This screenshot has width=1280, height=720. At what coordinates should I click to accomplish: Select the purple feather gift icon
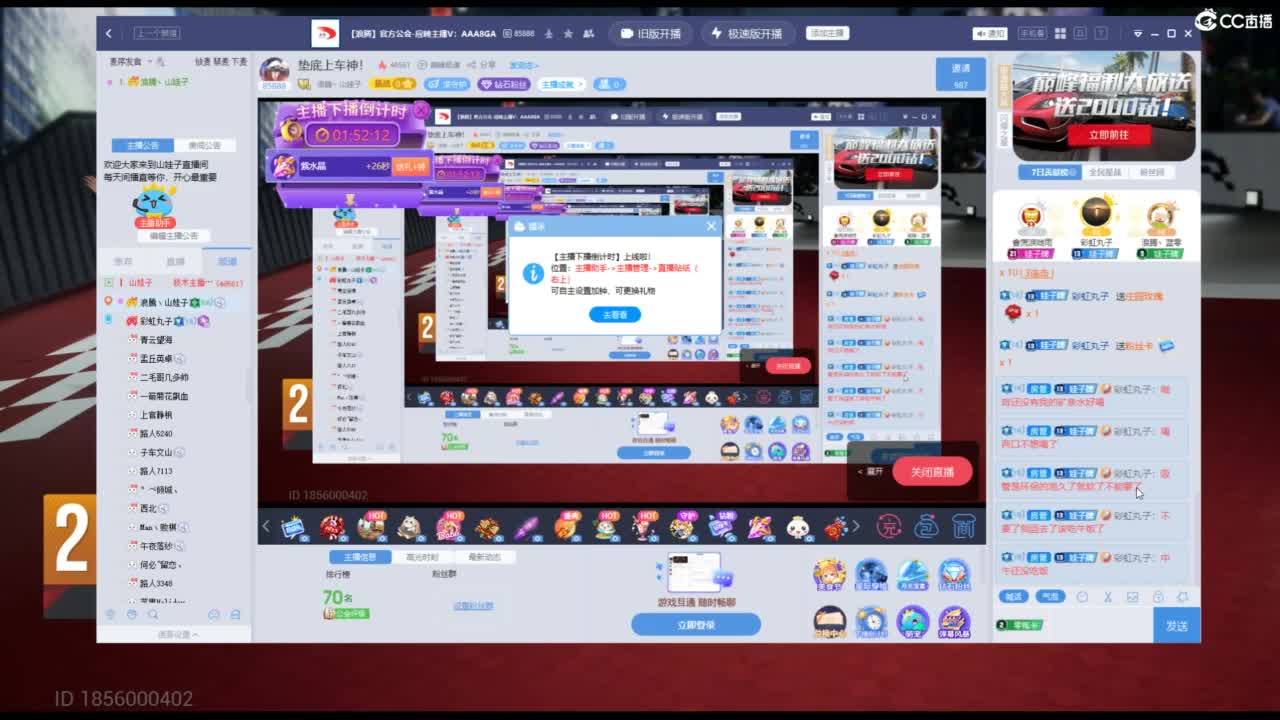527,526
